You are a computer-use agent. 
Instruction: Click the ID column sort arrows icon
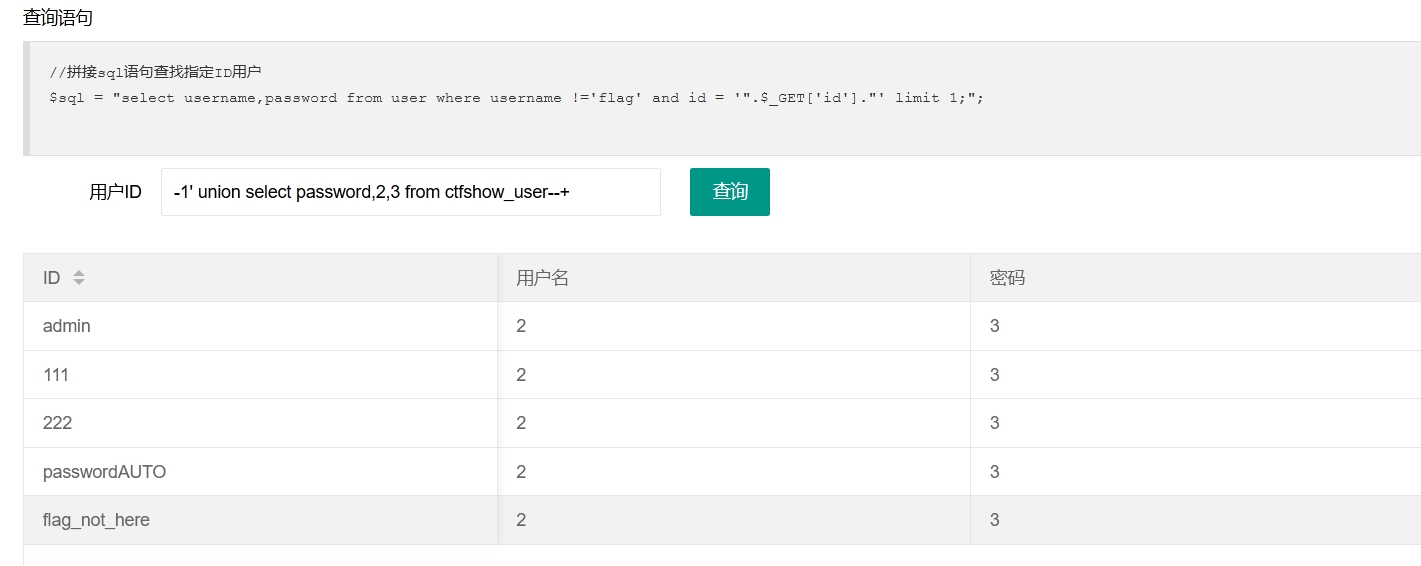tap(79, 278)
